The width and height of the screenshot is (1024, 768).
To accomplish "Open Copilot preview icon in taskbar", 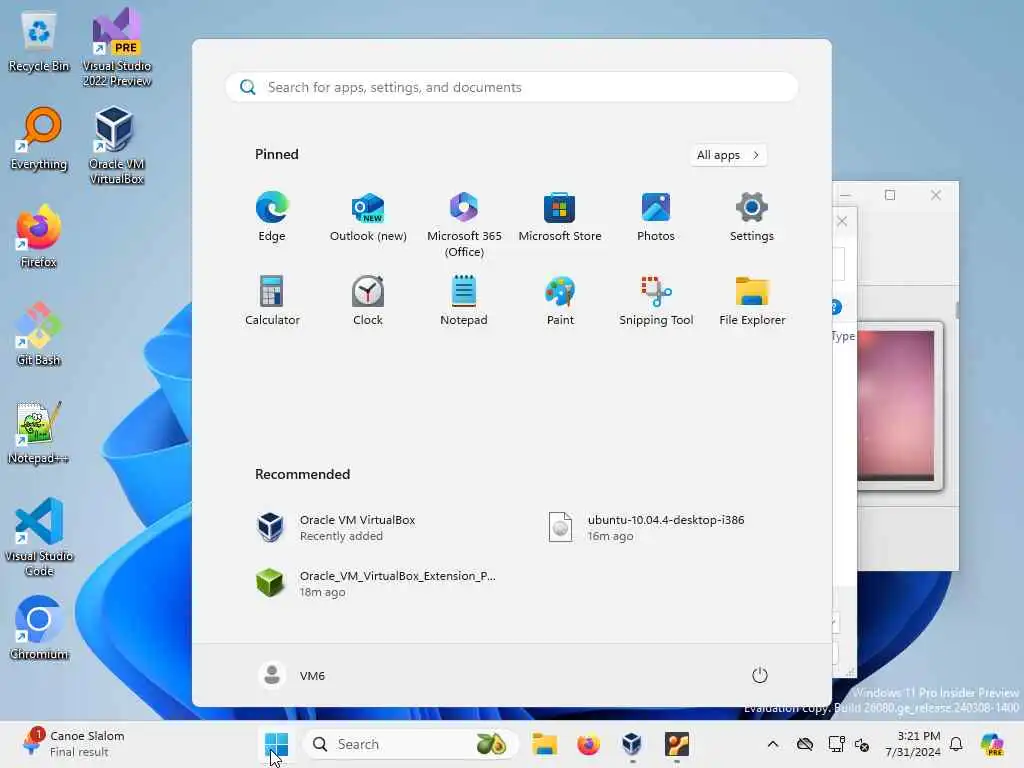I will (992, 744).
